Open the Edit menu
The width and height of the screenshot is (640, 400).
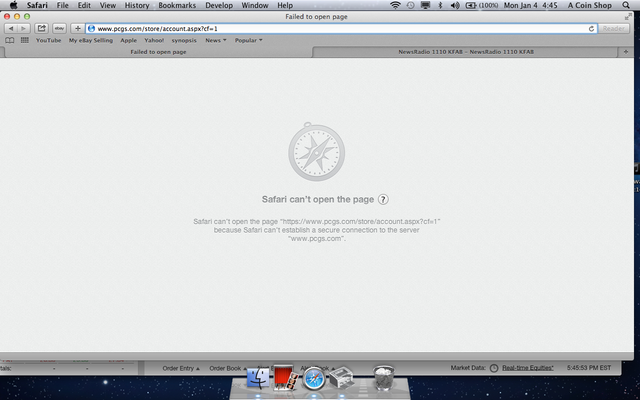click(x=84, y=5)
